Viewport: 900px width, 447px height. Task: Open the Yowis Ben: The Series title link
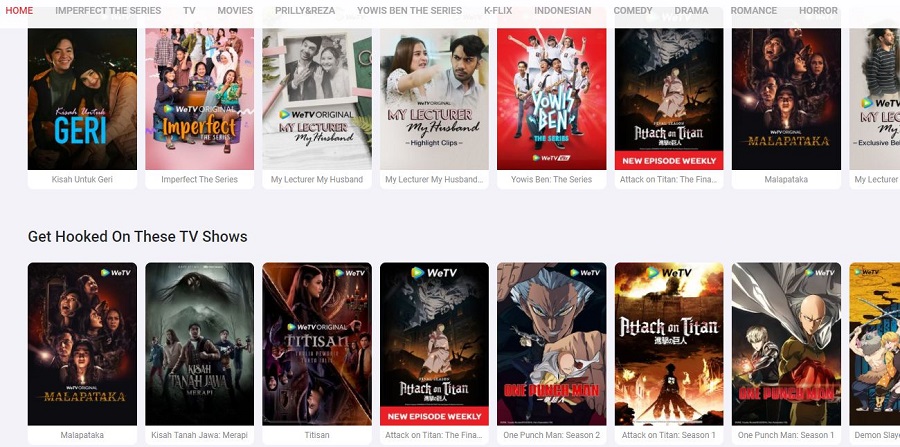(551, 180)
